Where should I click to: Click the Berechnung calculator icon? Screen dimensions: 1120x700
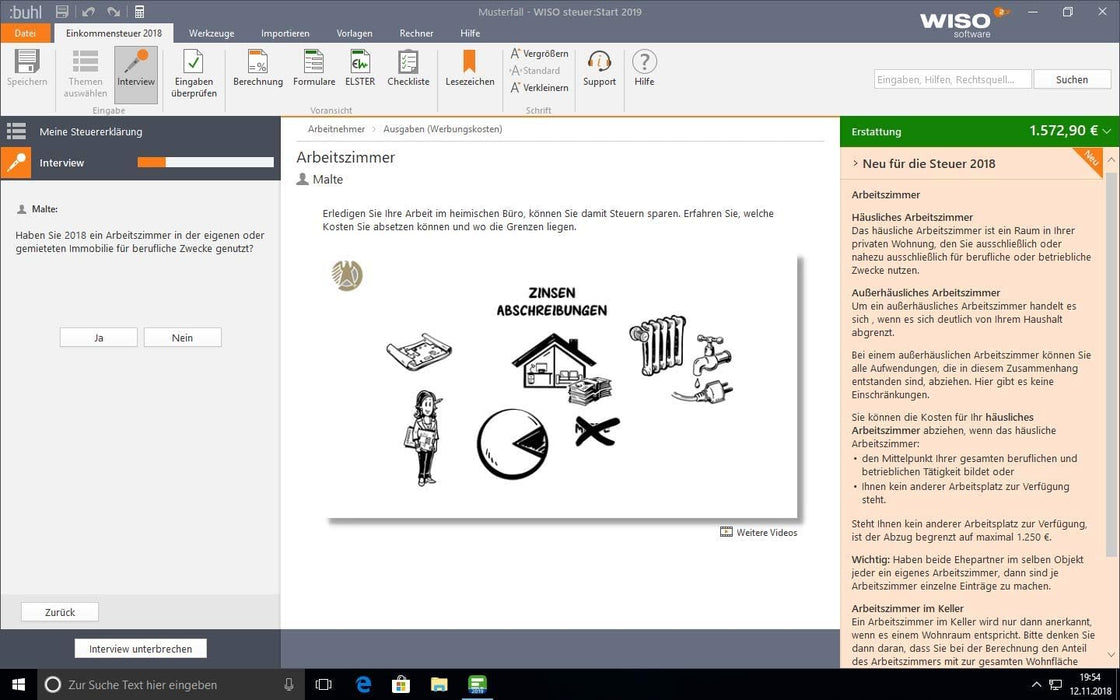pos(257,64)
